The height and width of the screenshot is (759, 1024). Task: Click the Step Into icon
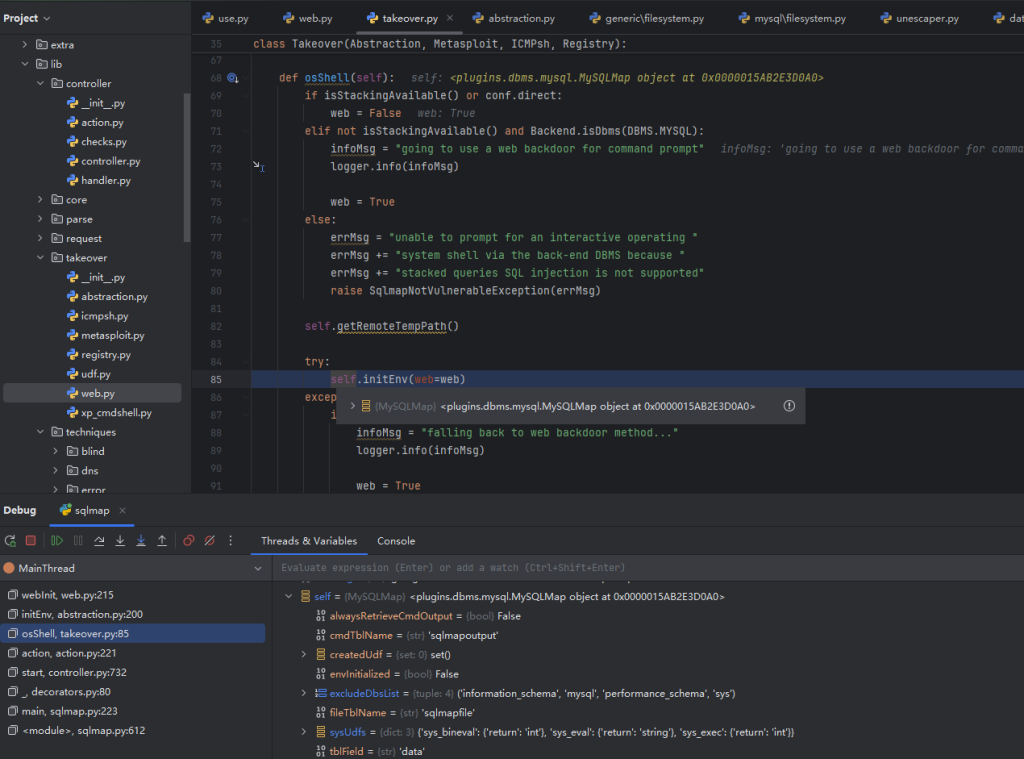click(120, 541)
